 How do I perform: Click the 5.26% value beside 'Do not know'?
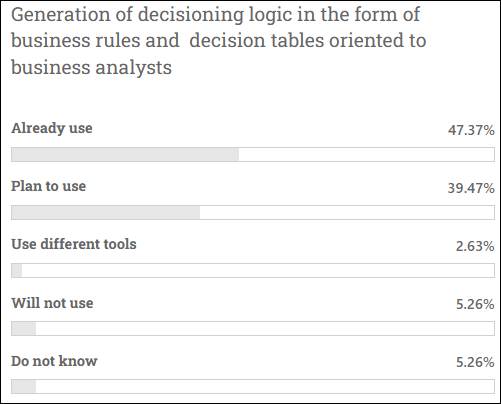[475, 362]
